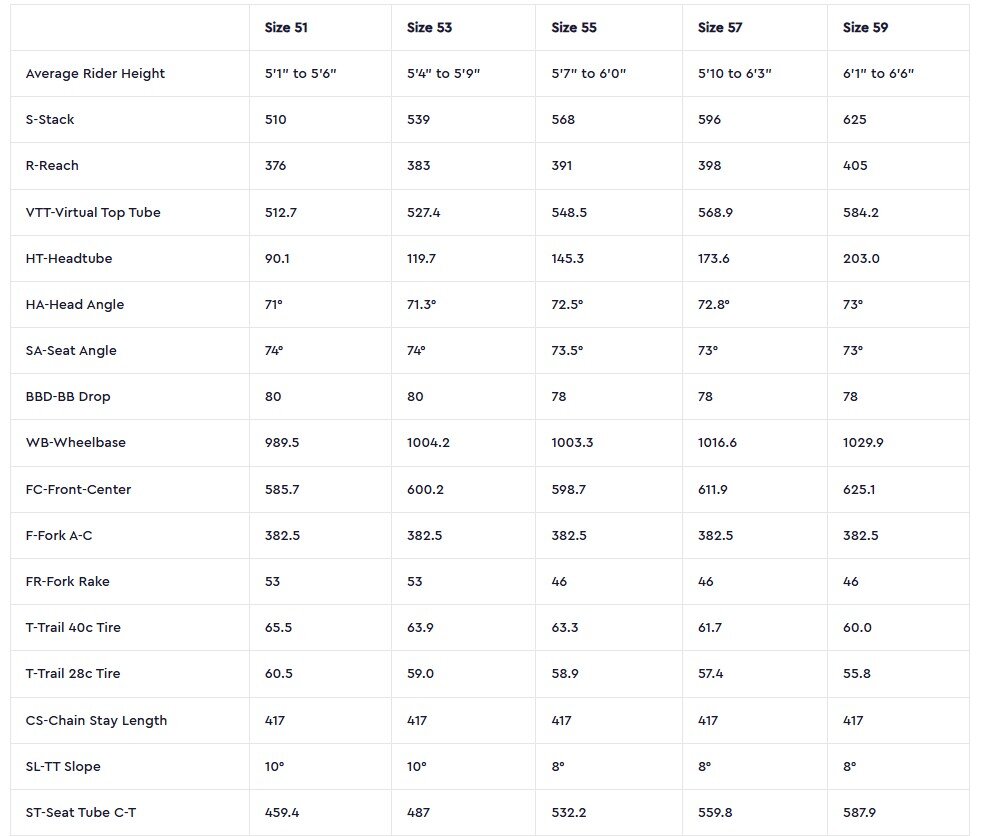
Task: Click the Size 55 column header
Action: click(x=574, y=27)
